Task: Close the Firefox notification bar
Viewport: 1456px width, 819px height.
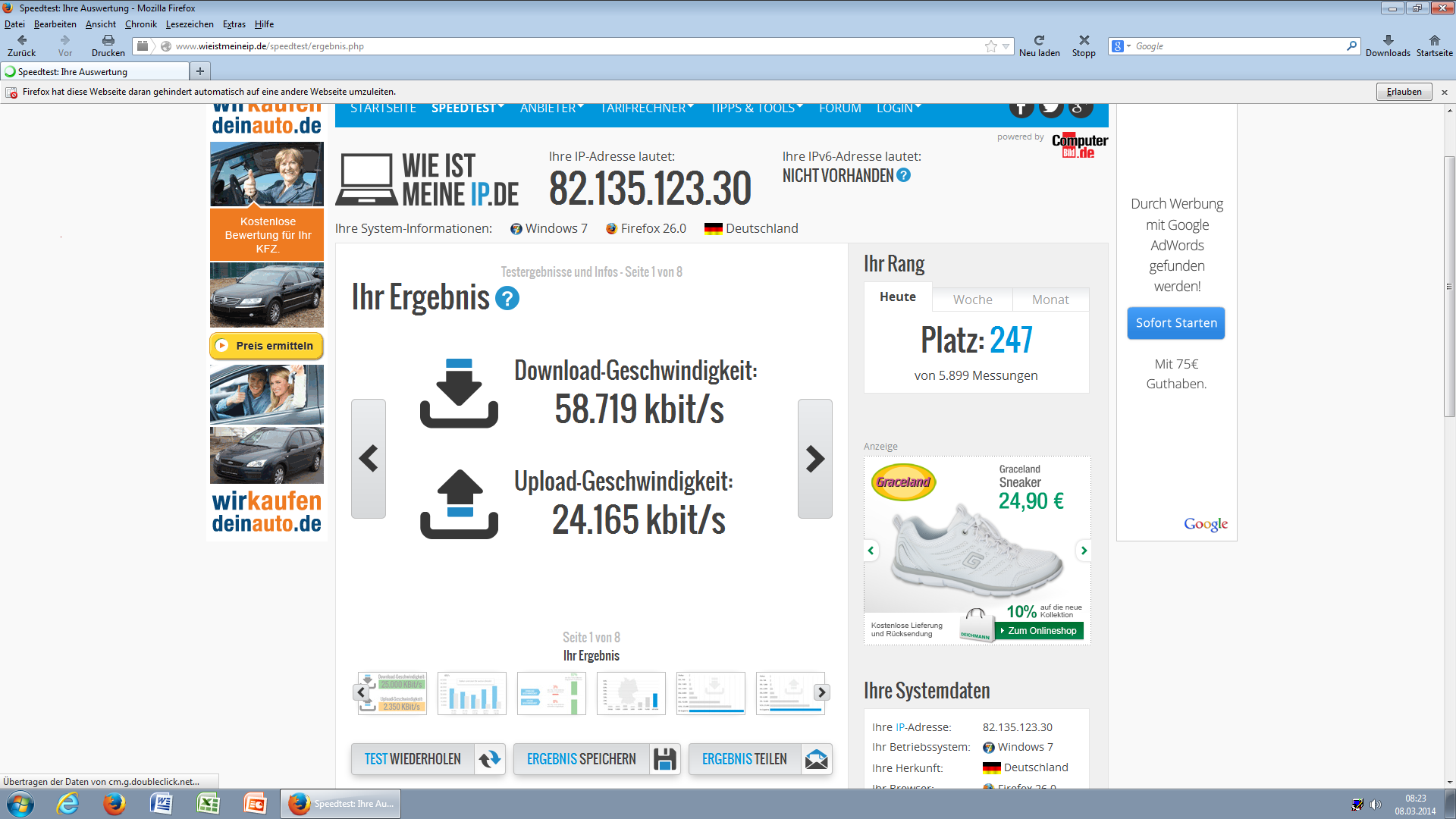Action: [x=1445, y=92]
